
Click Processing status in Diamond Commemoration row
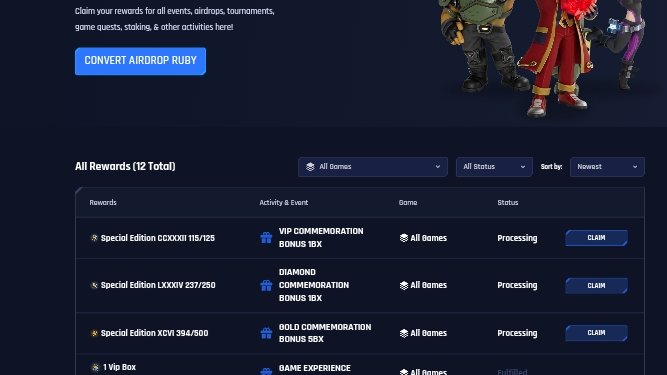[517, 285]
